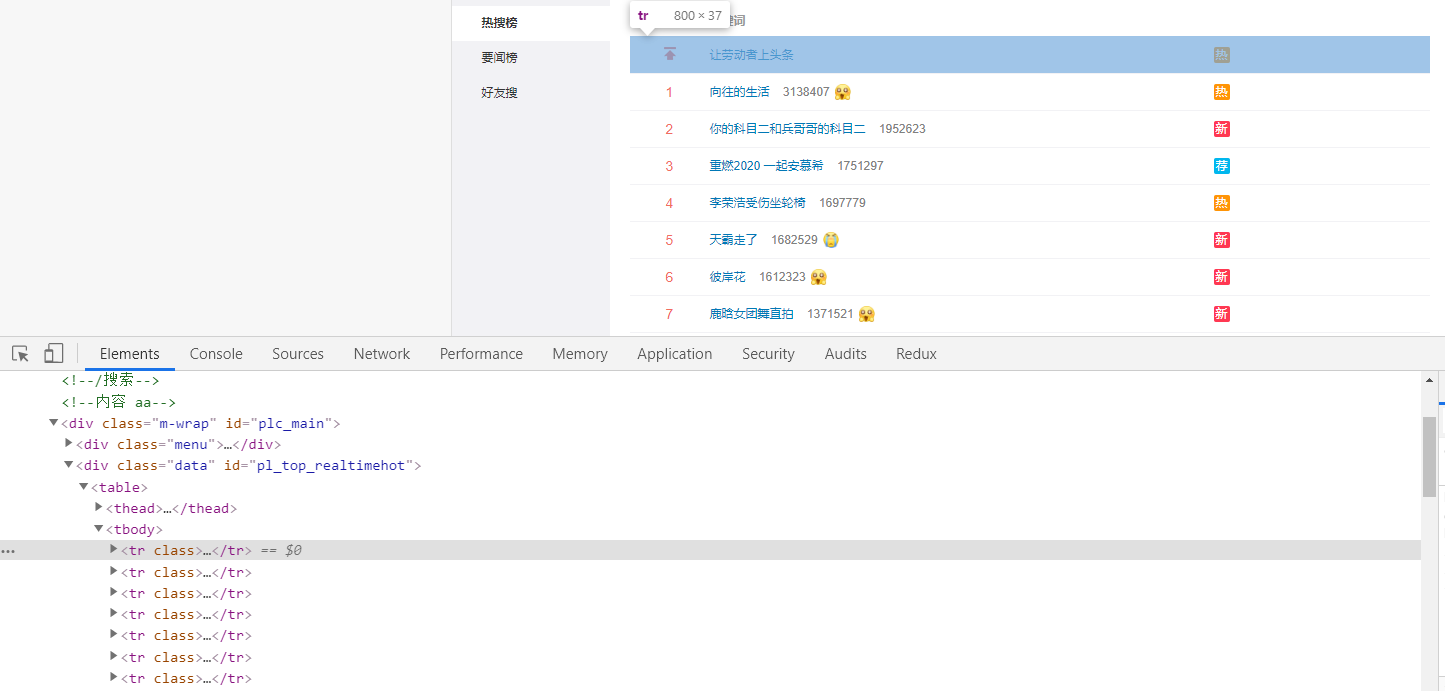Expand the selected tr node marked $0
This screenshot has width=1445, height=691.
pyautogui.click(x=114, y=549)
